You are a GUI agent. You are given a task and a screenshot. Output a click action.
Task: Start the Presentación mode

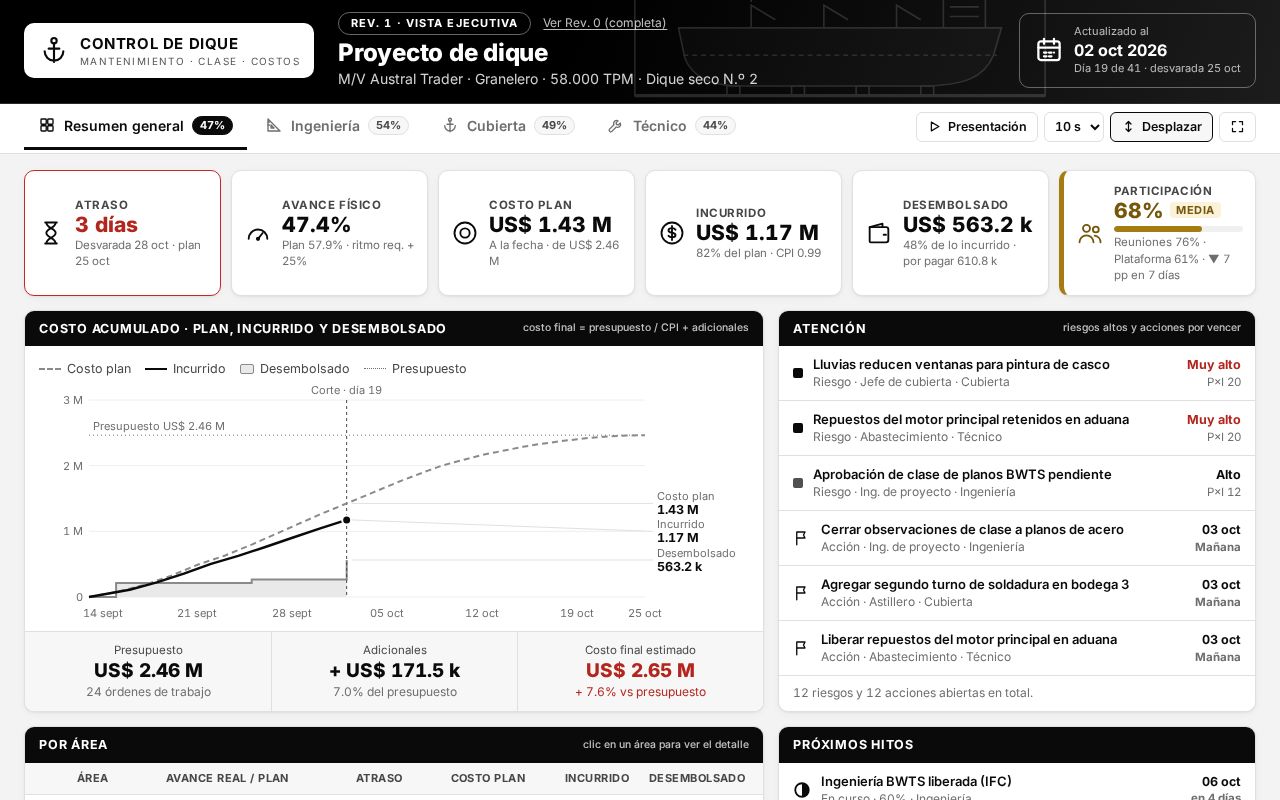click(977, 127)
